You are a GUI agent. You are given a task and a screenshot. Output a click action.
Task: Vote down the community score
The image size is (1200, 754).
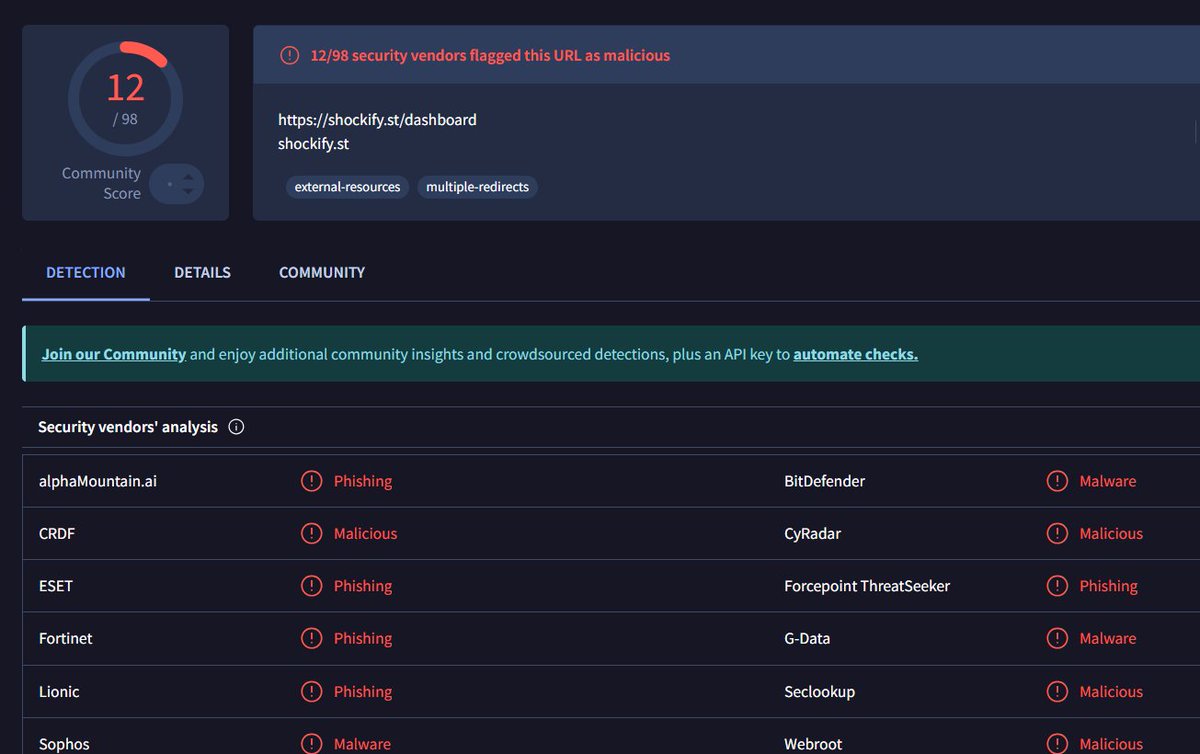coord(188,191)
